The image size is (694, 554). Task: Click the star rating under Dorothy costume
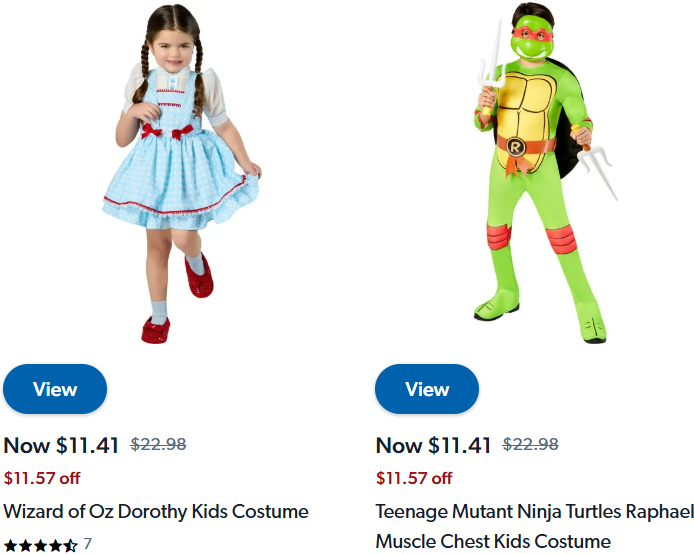40,545
